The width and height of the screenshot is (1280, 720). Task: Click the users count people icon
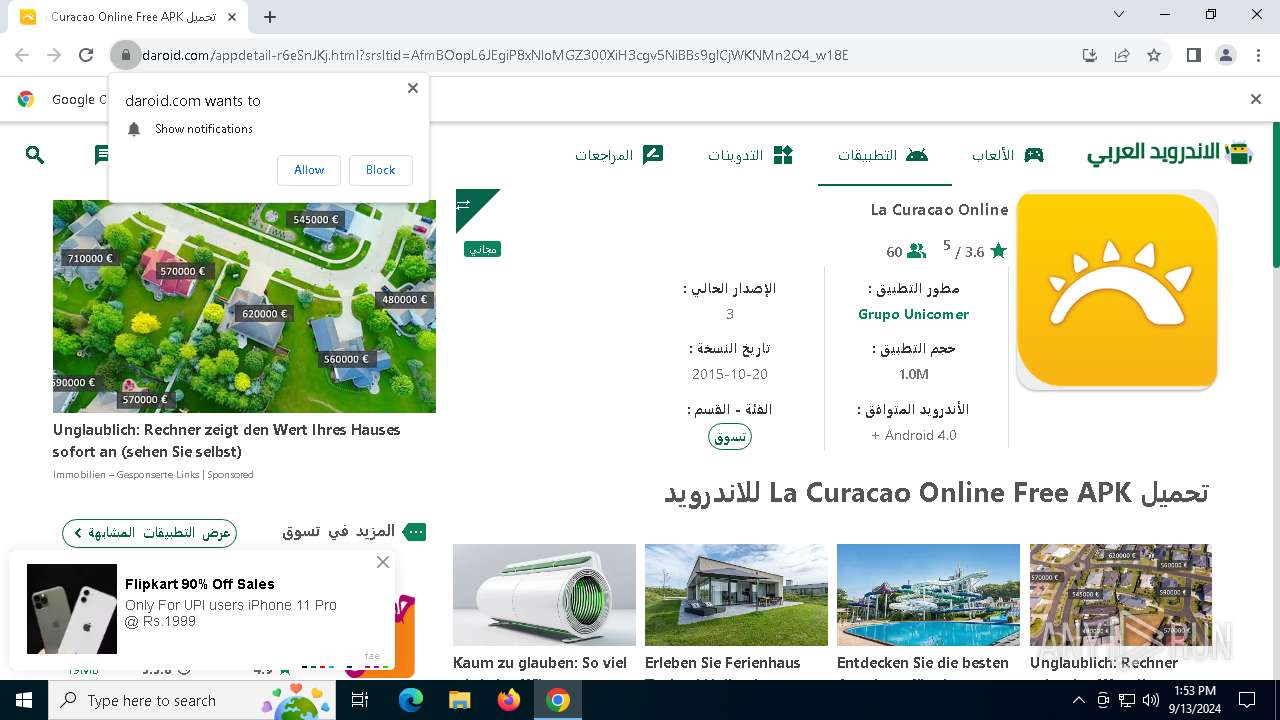pos(916,252)
